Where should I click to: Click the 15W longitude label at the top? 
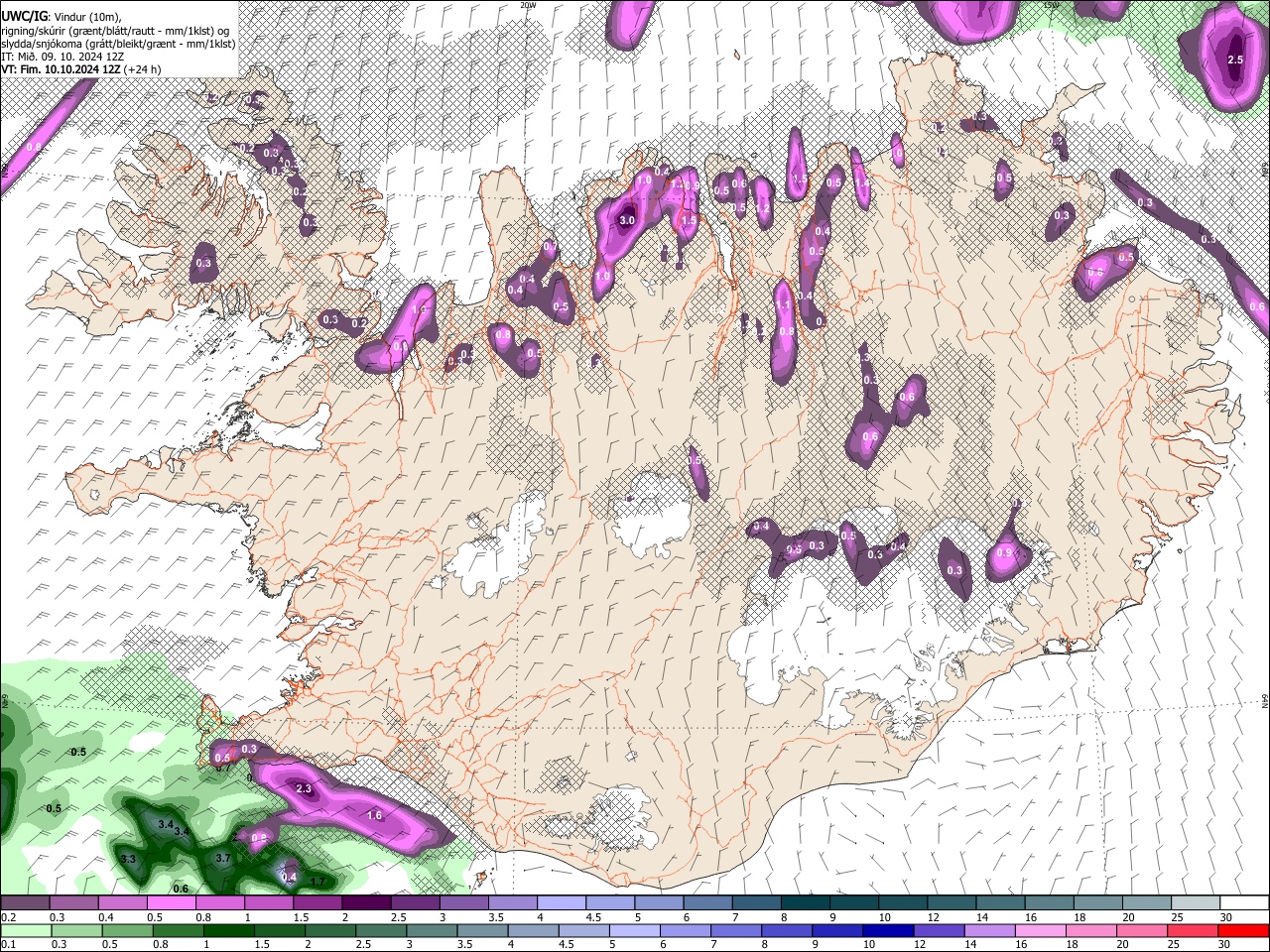[x=1051, y=5]
